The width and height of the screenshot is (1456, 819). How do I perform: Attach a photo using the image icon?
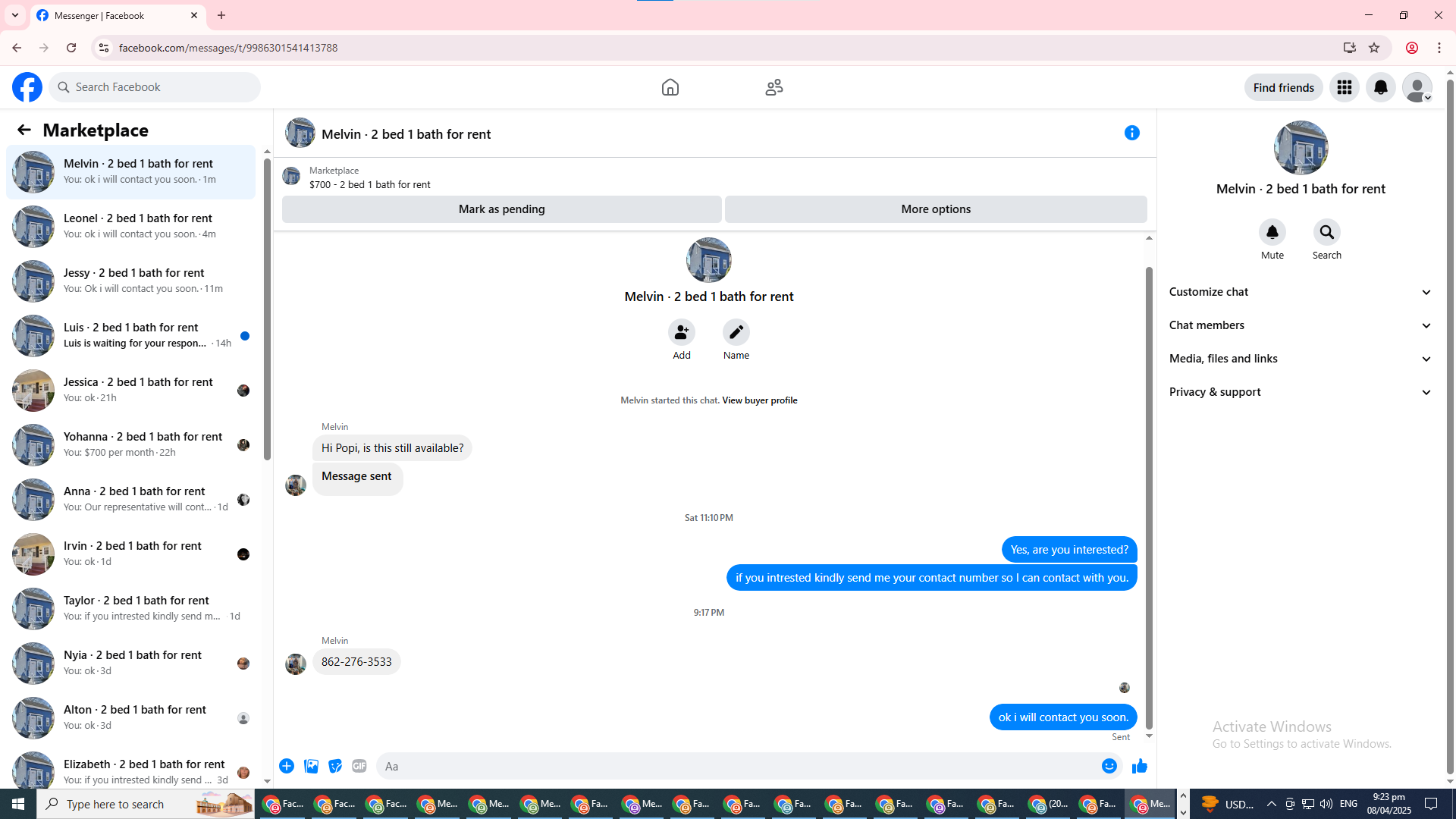tap(311, 767)
